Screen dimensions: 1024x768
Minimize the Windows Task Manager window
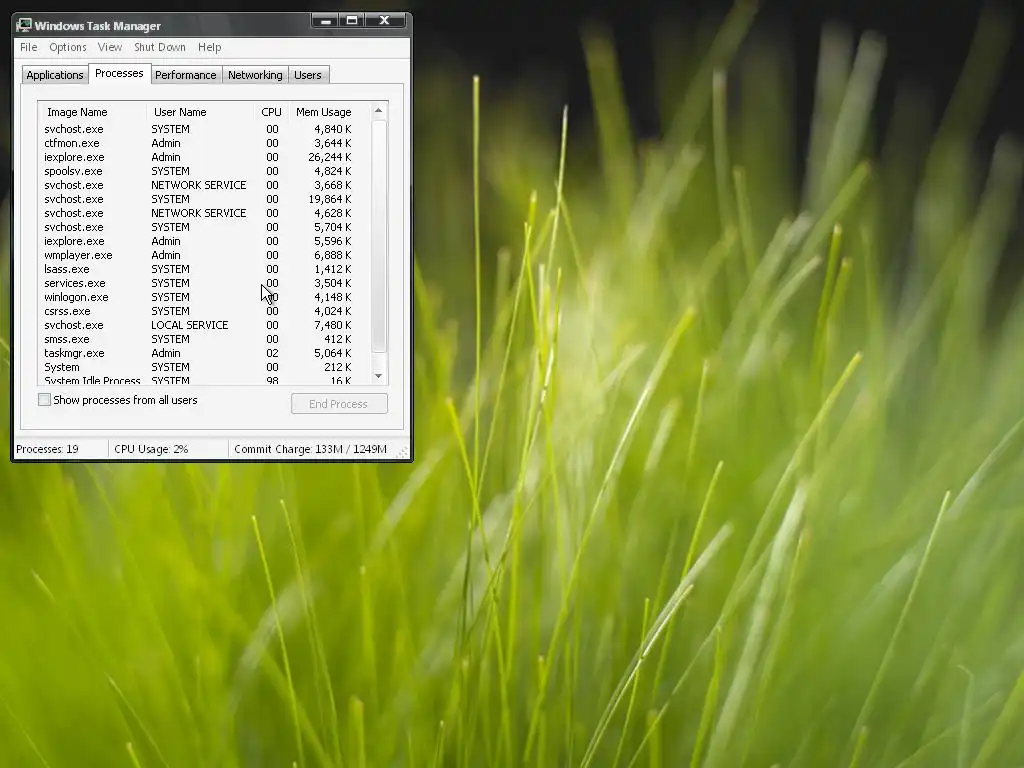click(325, 21)
